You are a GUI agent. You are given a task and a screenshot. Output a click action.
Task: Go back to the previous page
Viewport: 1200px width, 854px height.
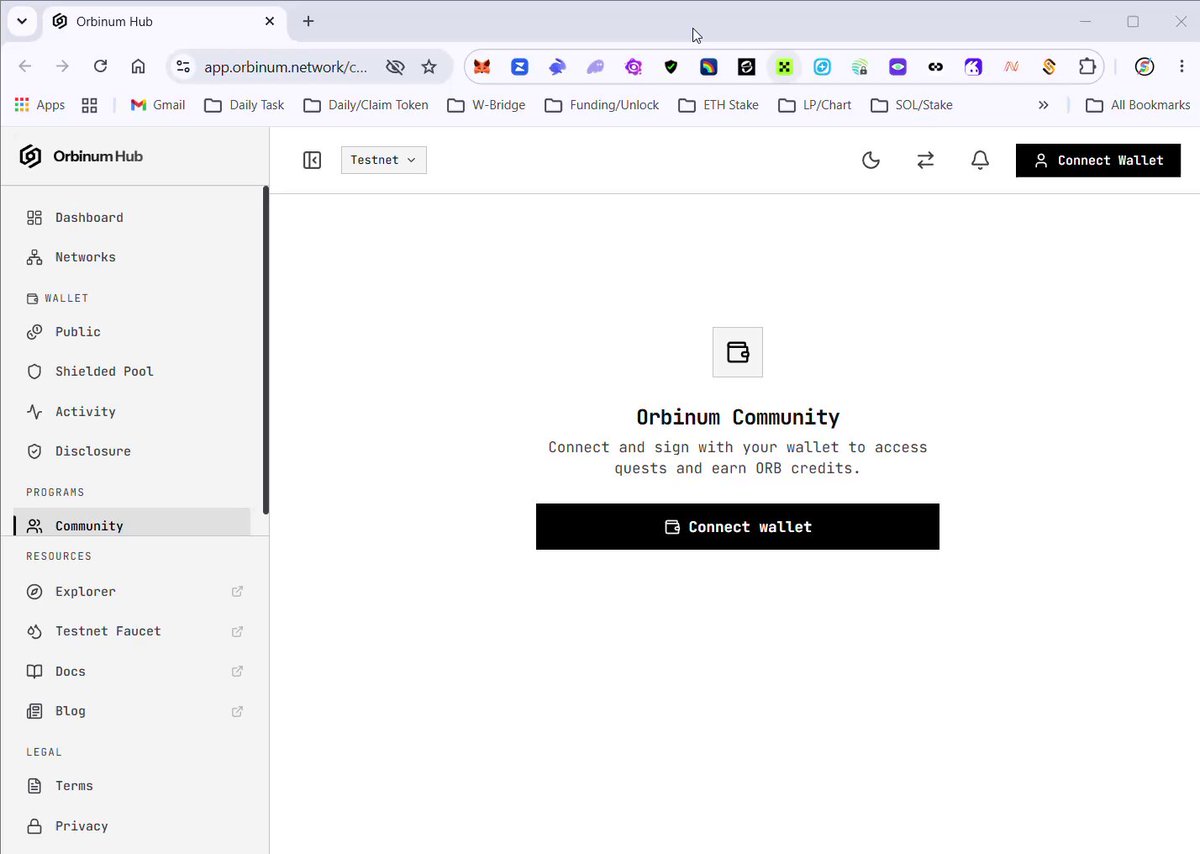pos(25,66)
